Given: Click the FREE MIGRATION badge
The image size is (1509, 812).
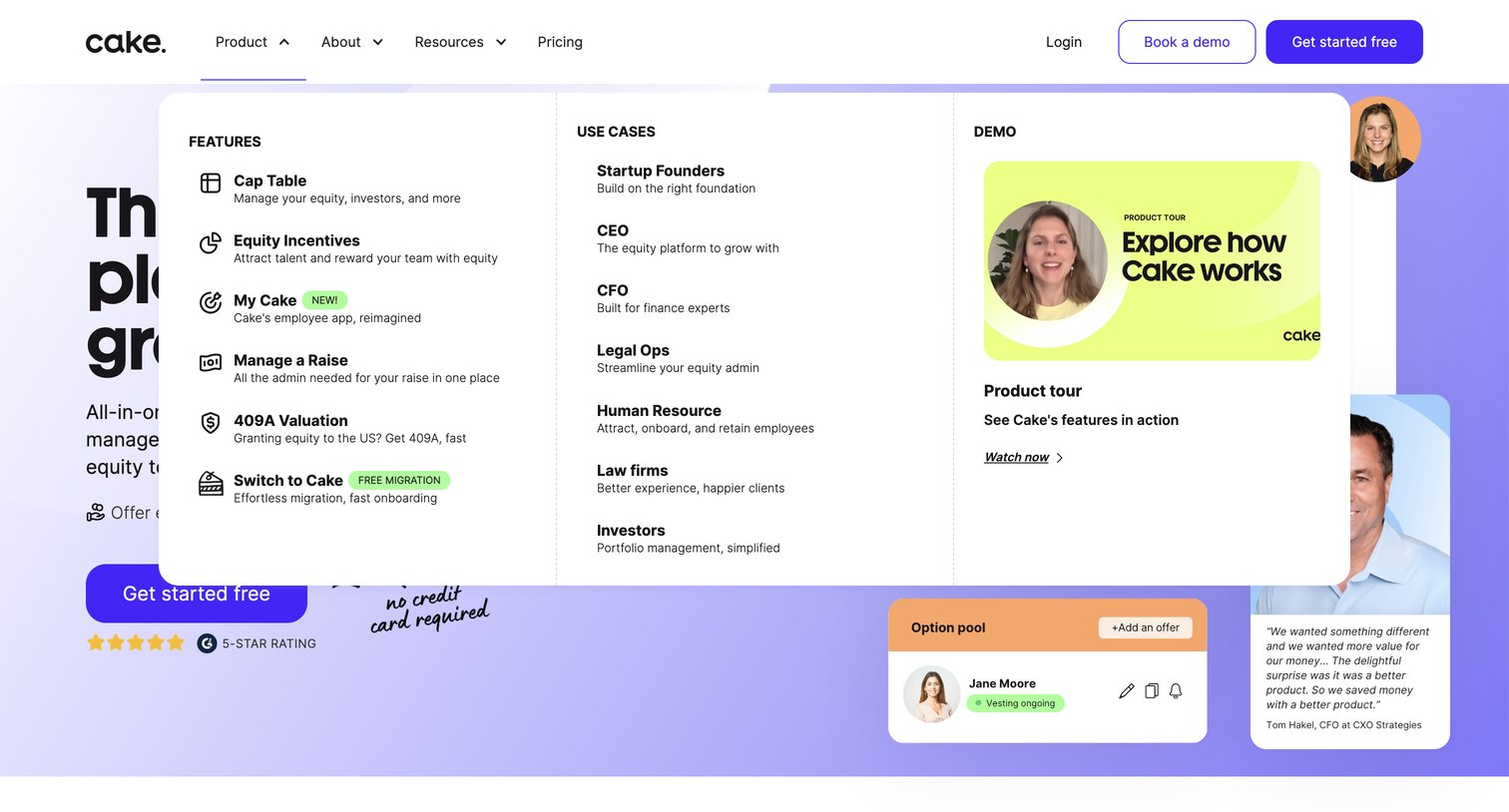Looking at the screenshot, I should coord(399,480).
